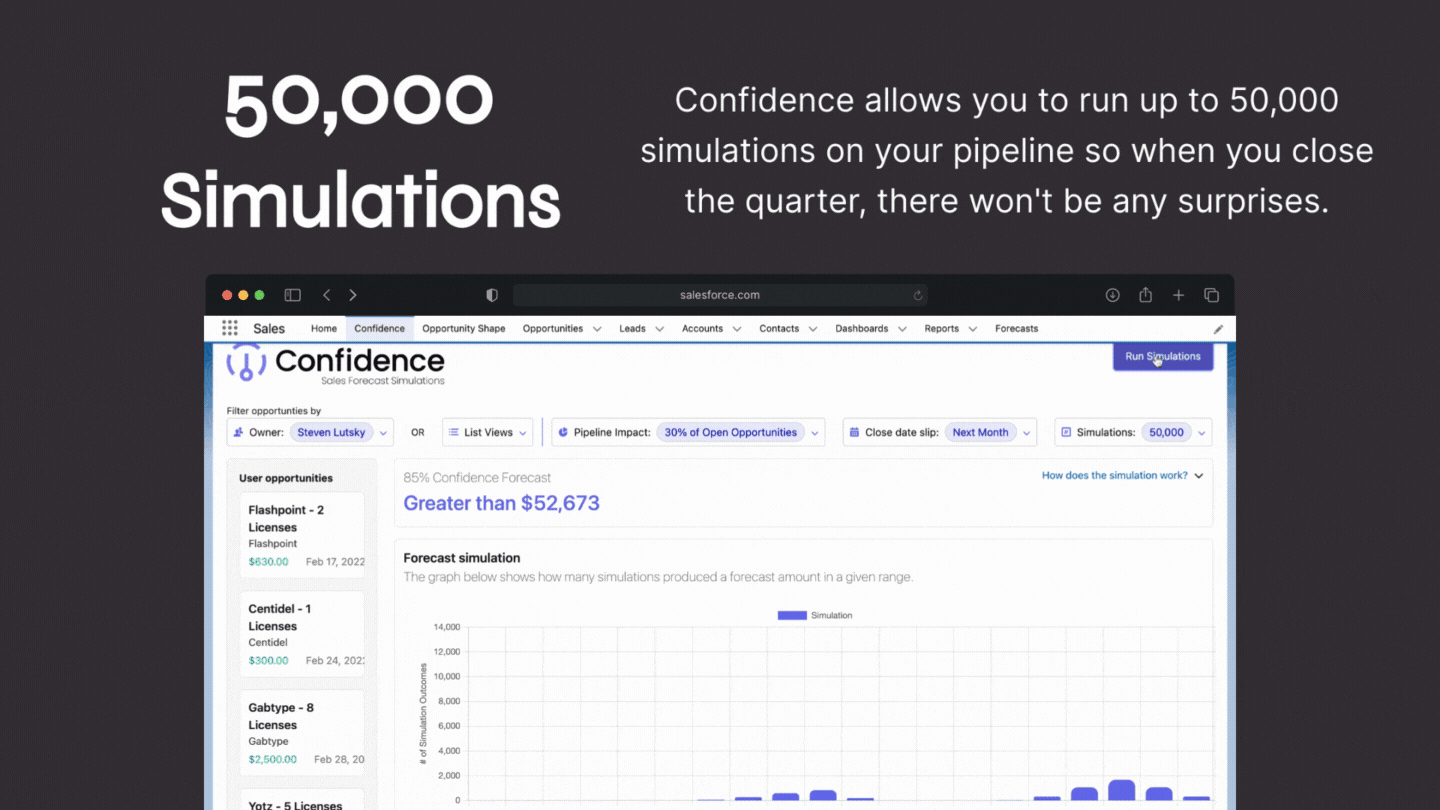The height and width of the screenshot is (810, 1440).
Task: Open the Centidel - 1 Licenses opportunity
Action: pyautogui.click(x=303, y=633)
